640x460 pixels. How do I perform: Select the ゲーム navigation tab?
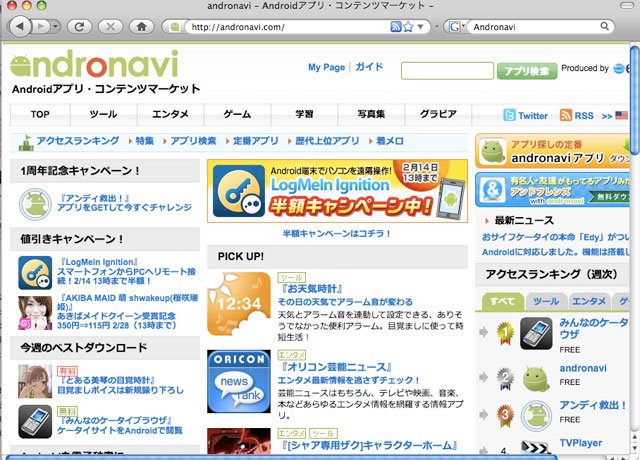[x=237, y=114]
